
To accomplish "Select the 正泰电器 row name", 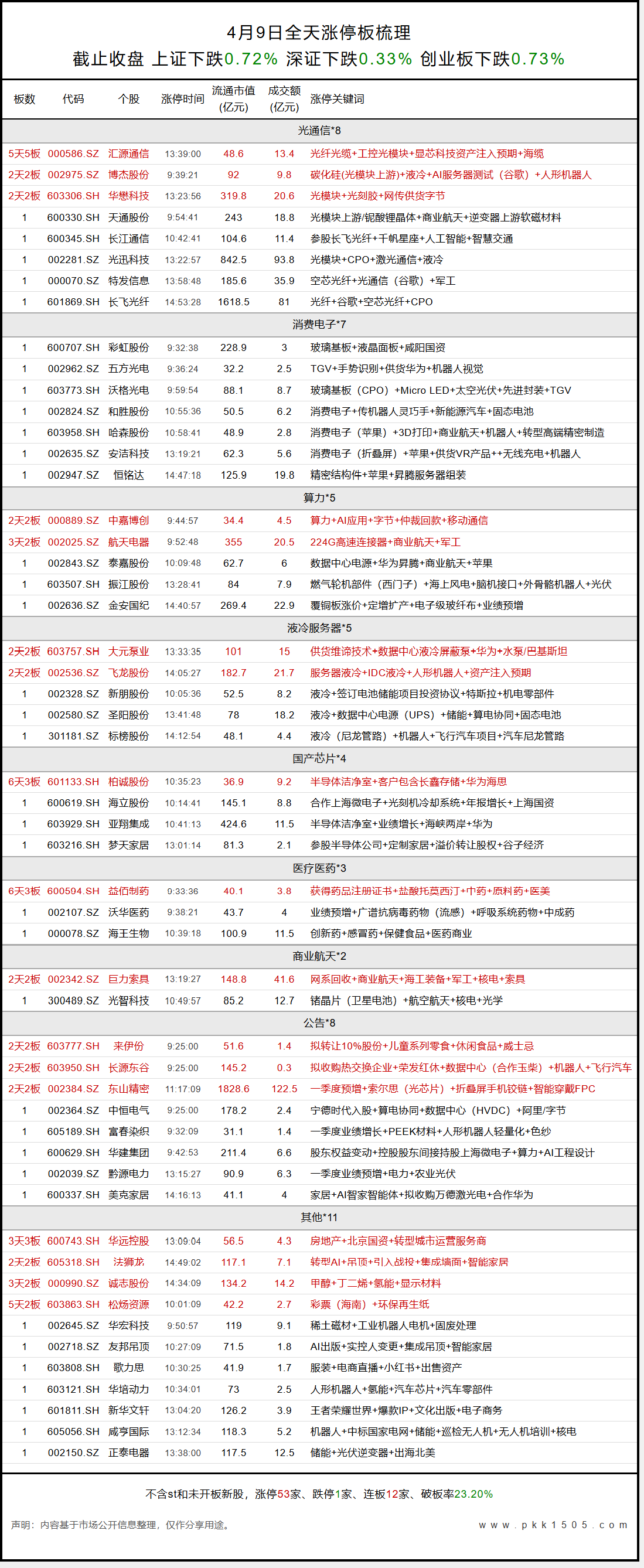I will click(128, 1453).
